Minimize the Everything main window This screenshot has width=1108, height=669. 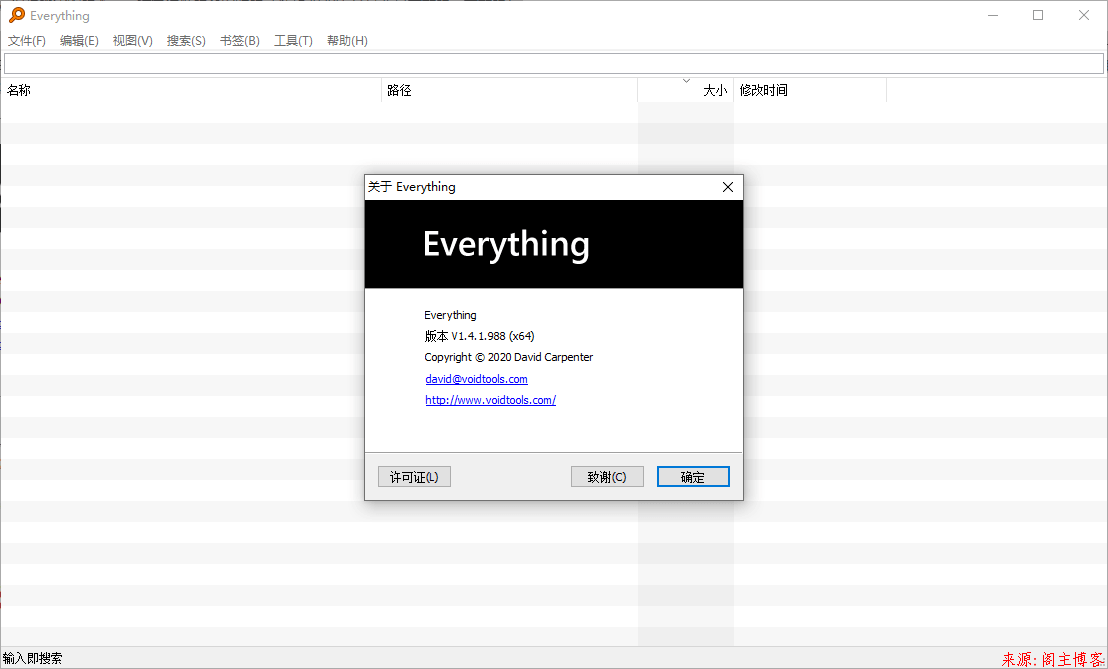tap(993, 16)
